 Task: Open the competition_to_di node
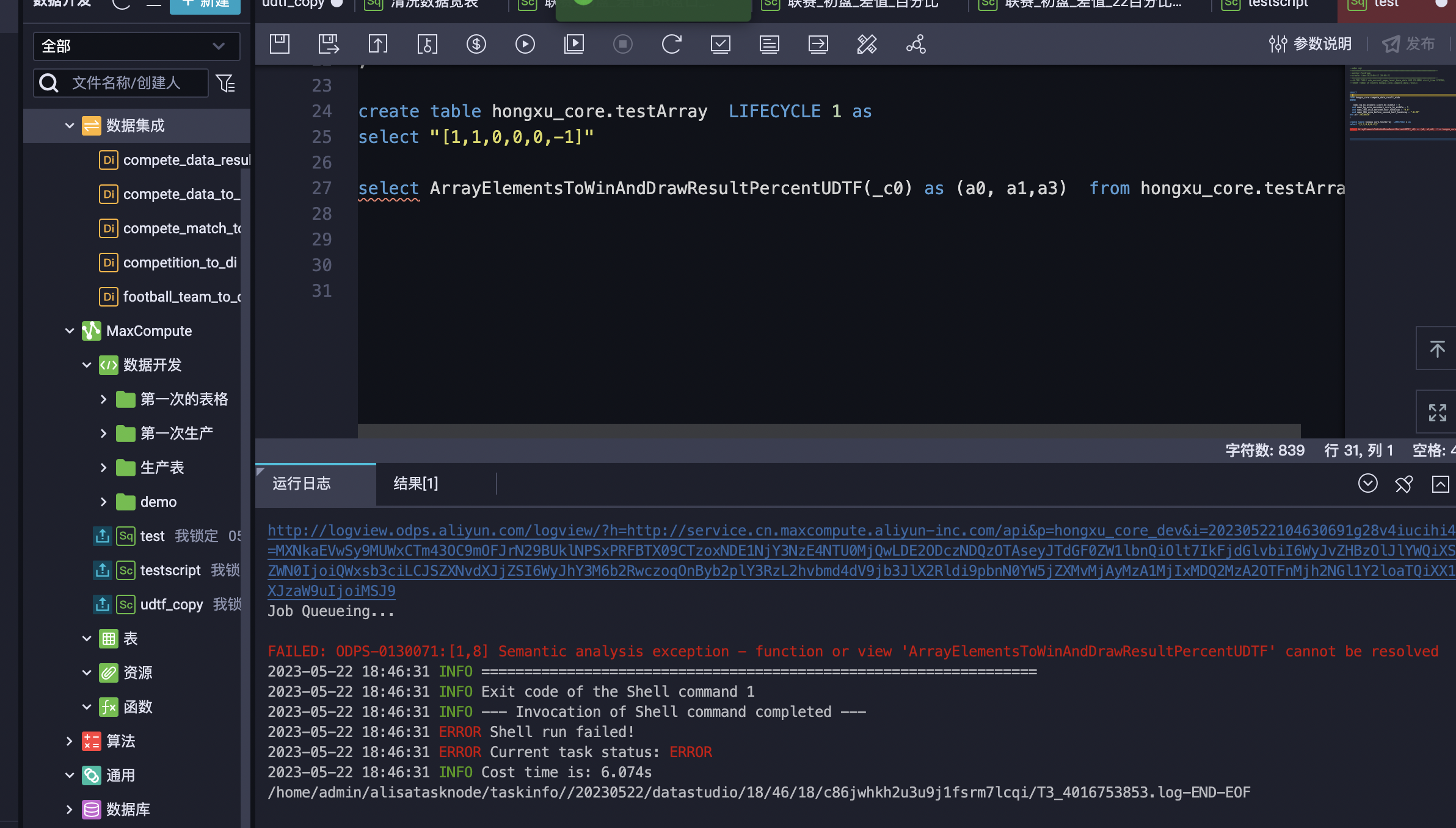[168, 263]
